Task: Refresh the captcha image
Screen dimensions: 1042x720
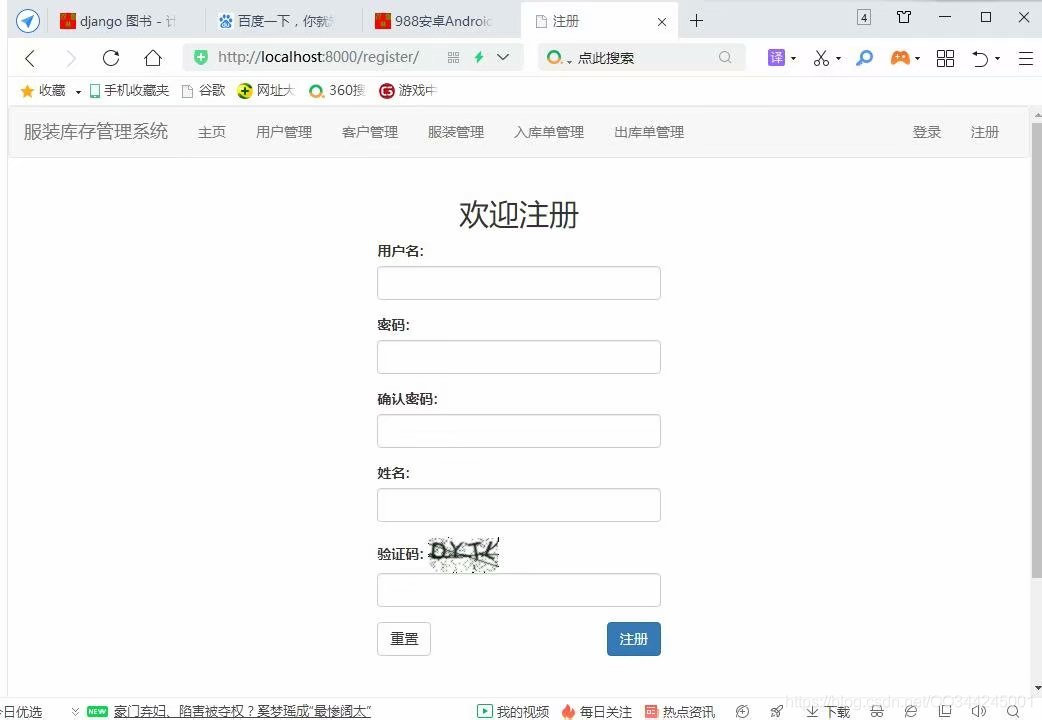Action: click(464, 554)
